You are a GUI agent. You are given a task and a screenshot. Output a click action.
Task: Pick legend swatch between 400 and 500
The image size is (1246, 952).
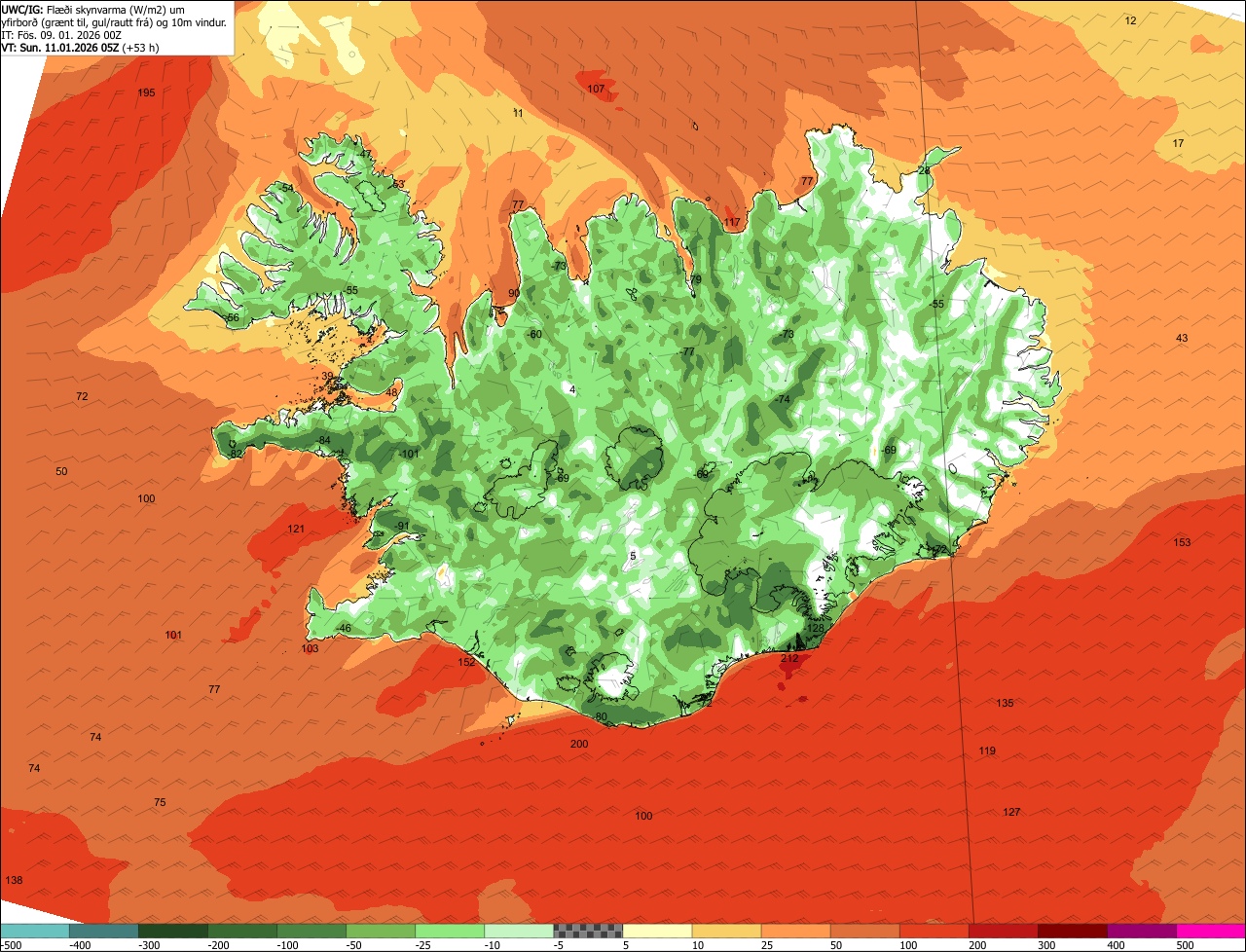click(x=1143, y=931)
